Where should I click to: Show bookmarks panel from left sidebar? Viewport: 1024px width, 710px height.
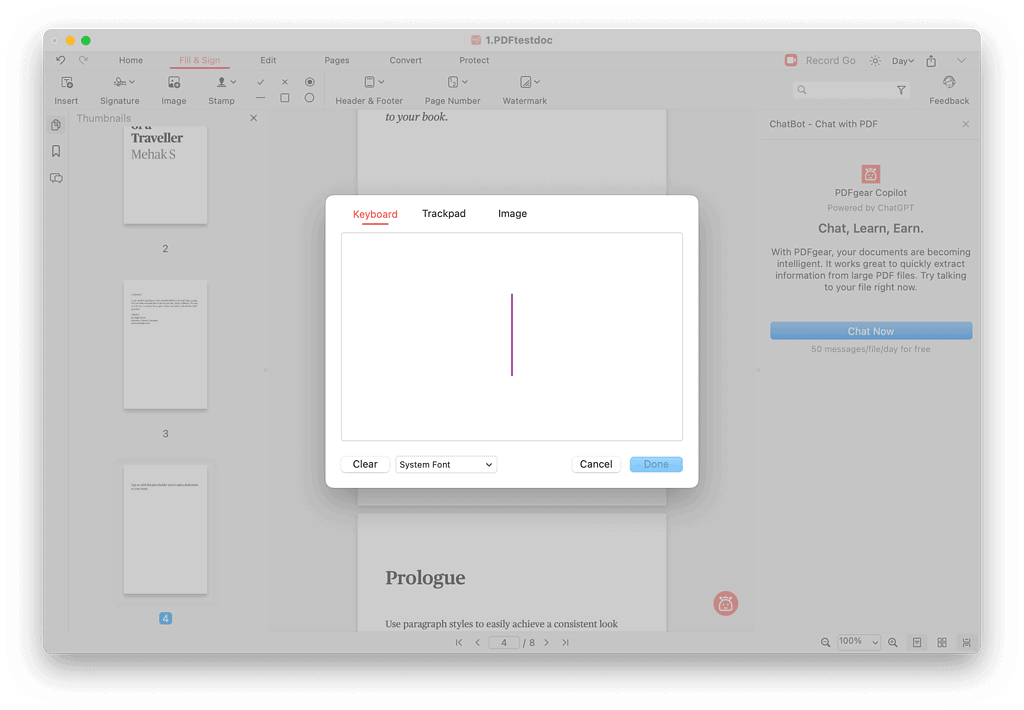point(56,151)
